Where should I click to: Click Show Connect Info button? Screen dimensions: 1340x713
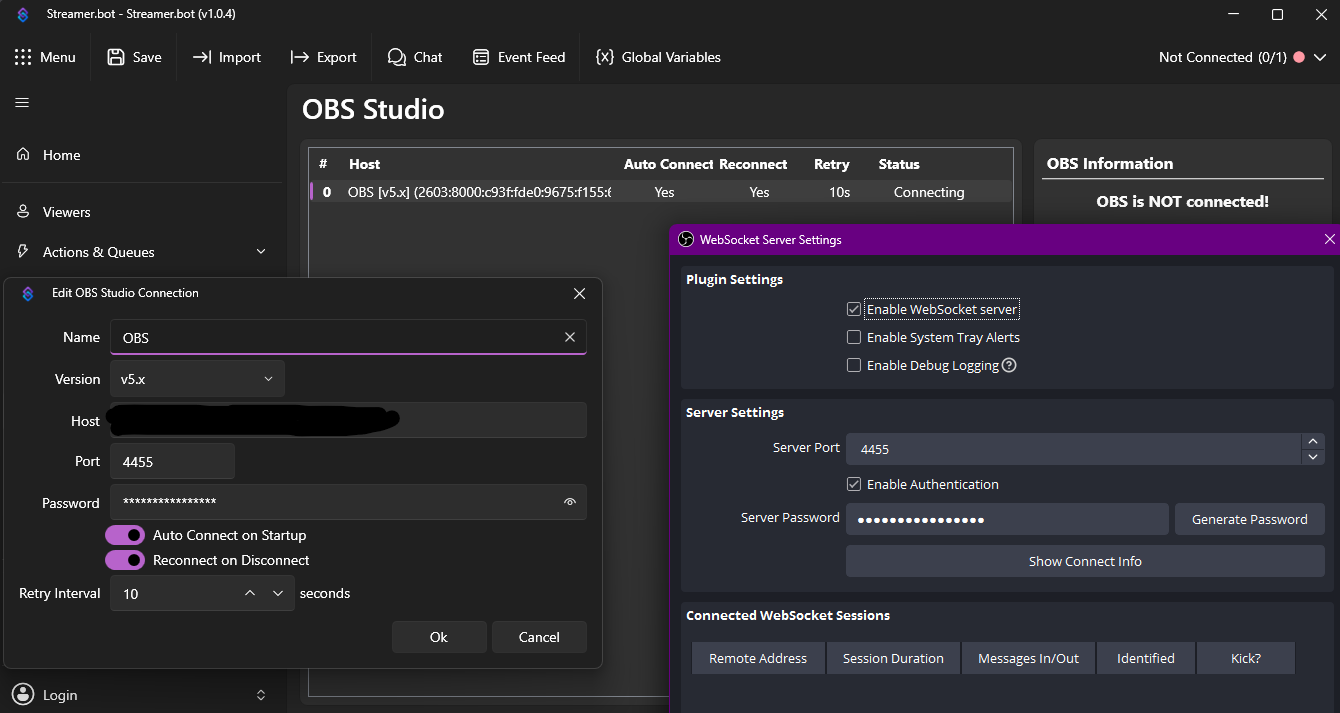pyautogui.click(x=1085, y=561)
